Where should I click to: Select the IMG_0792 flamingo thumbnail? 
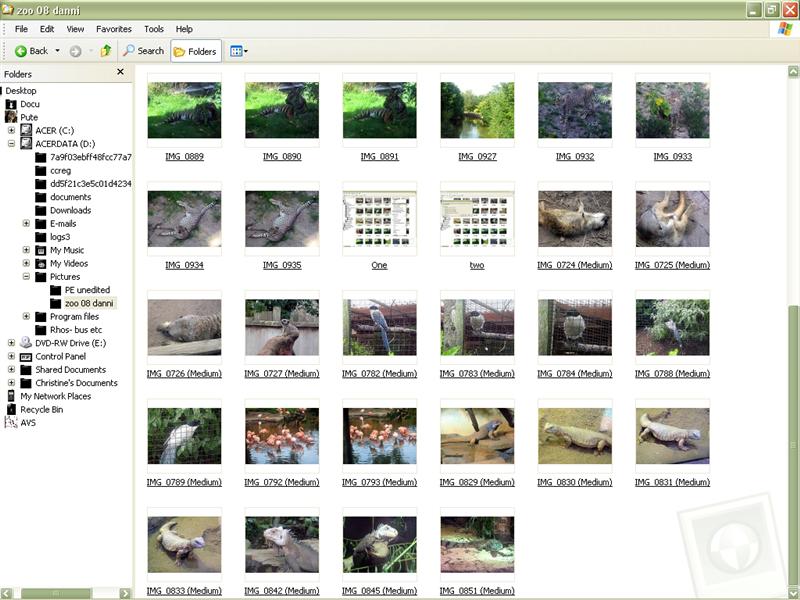[x=282, y=436]
